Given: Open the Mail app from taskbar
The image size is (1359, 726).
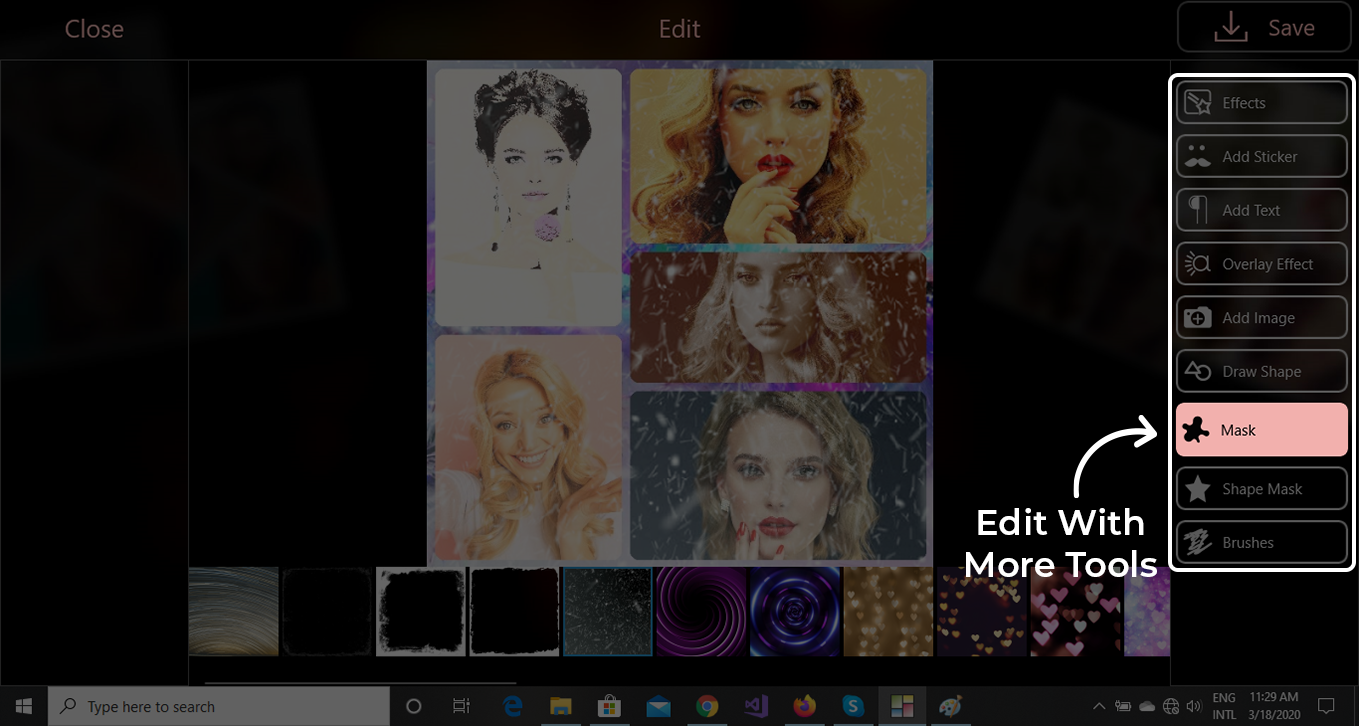Looking at the screenshot, I should pos(658,706).
